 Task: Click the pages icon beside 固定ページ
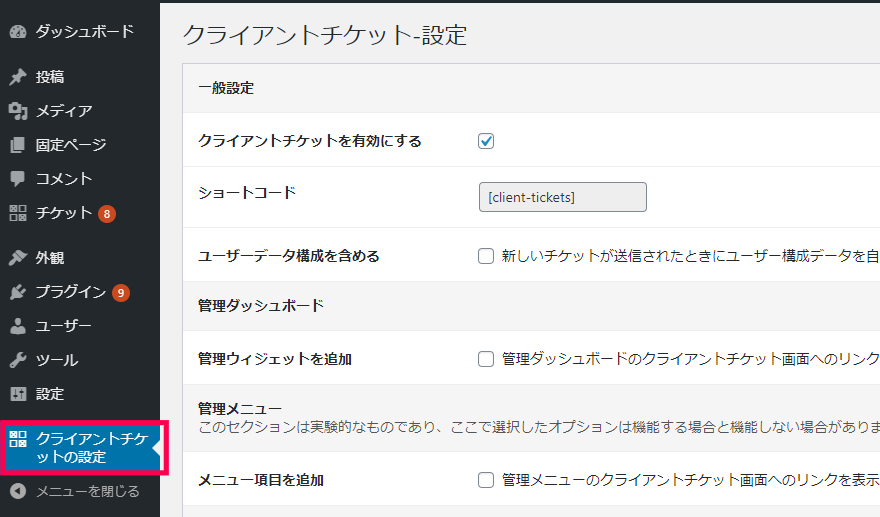coord(18,145)
